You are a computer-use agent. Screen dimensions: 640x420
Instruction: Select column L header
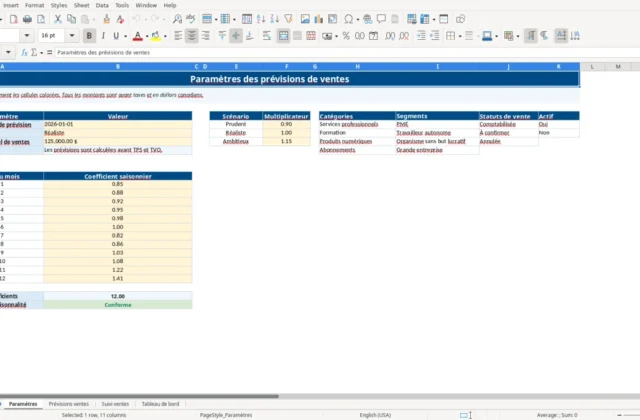592,67
